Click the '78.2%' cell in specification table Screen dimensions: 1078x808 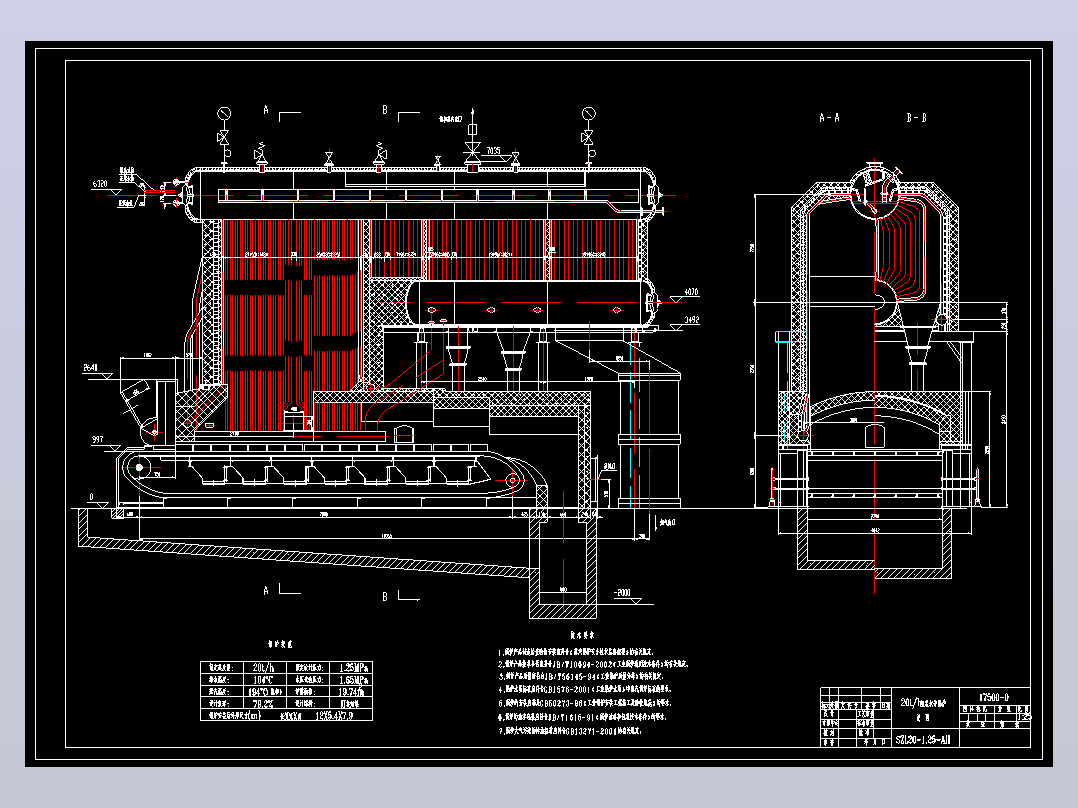coord(263,704)
